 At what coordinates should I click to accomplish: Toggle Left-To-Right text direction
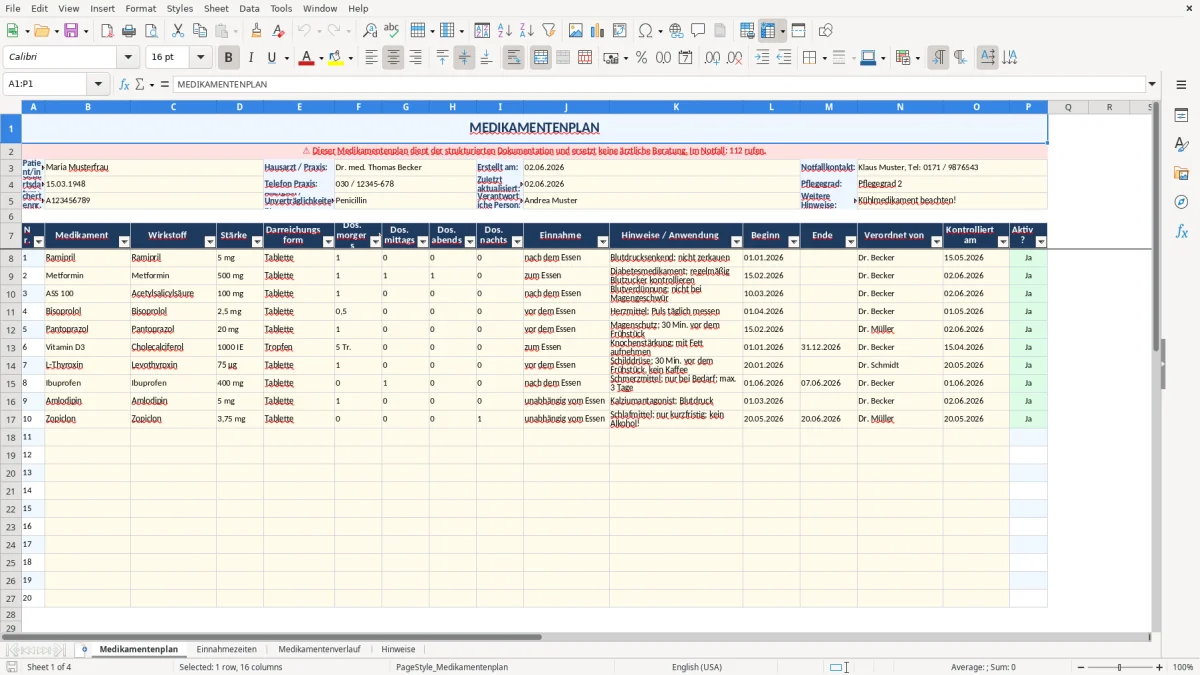938,58
